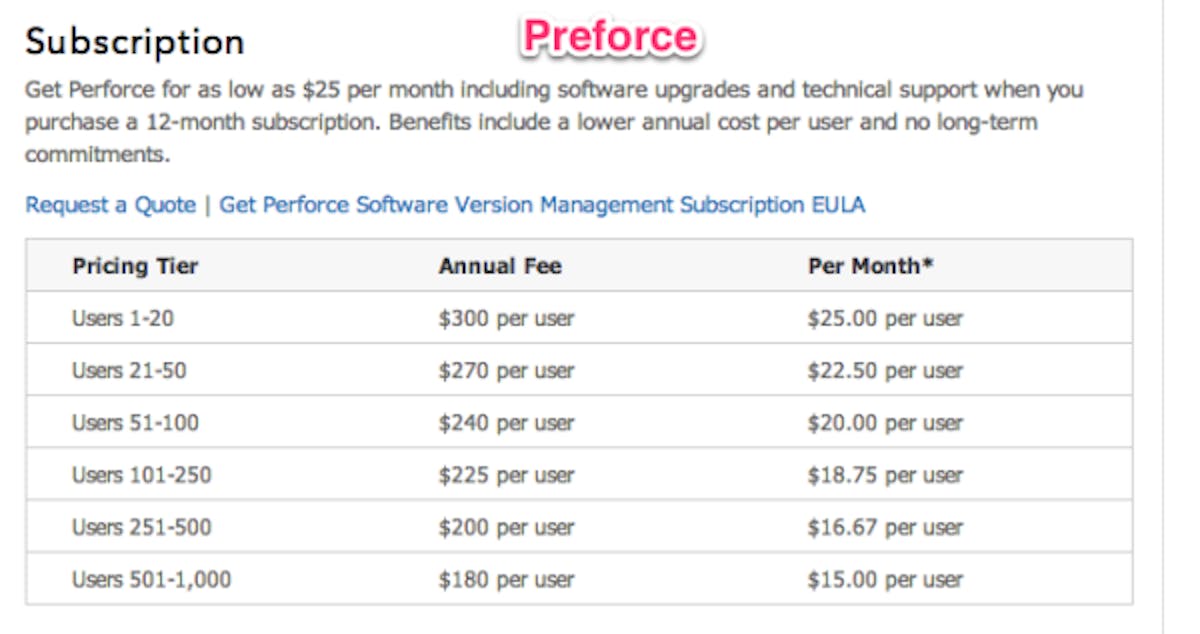Select the $240 per user cell

click(x=506, y=423)
